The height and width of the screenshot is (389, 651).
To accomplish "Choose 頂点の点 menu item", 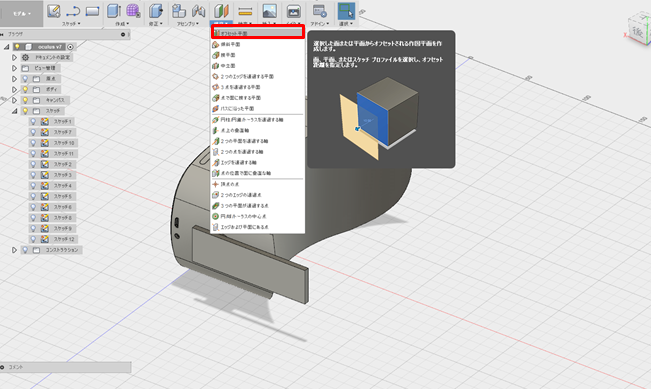I will point(257,184).
